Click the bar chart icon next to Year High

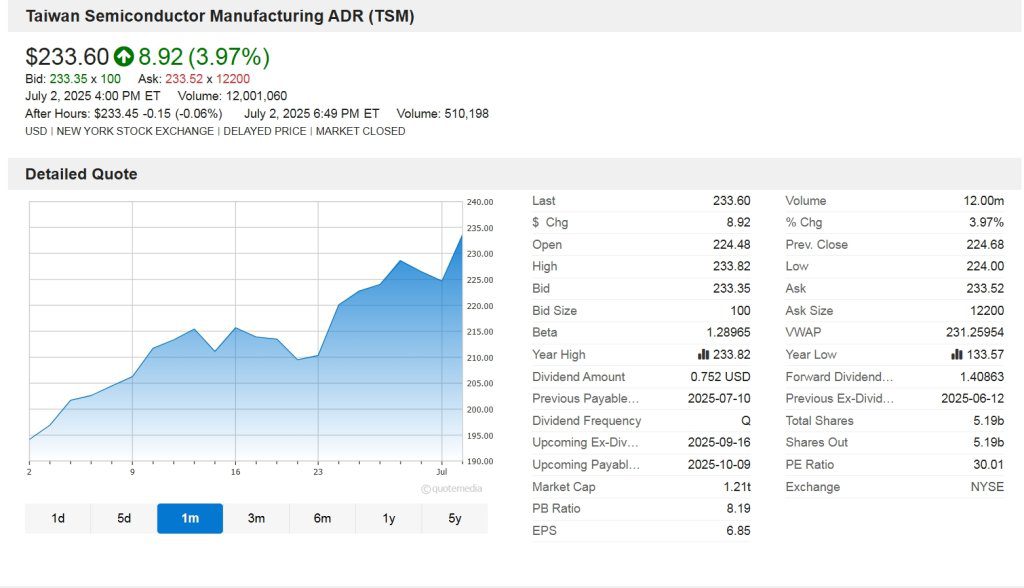(703, 355)
